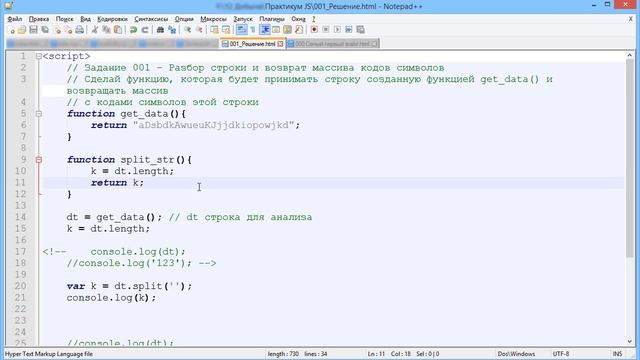Open the Синтаксисы menu
The width and height of the screenshot is (640, 360).
(x=151, y=19)
